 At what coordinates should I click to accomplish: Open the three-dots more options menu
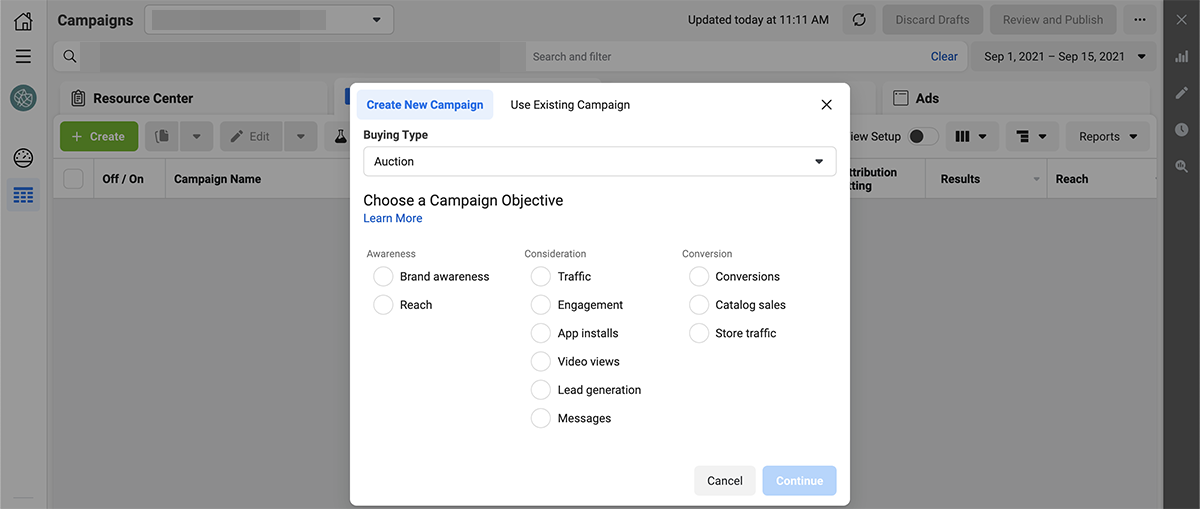coord(1139,20)
